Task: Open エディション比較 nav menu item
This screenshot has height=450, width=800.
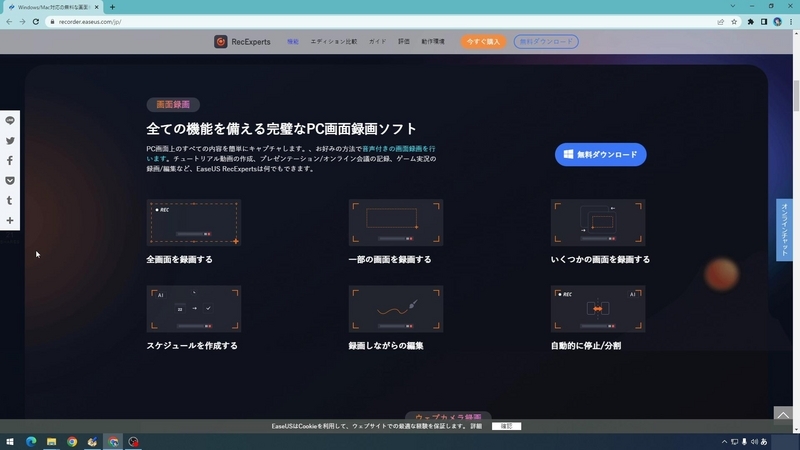Action: [334, 42]
